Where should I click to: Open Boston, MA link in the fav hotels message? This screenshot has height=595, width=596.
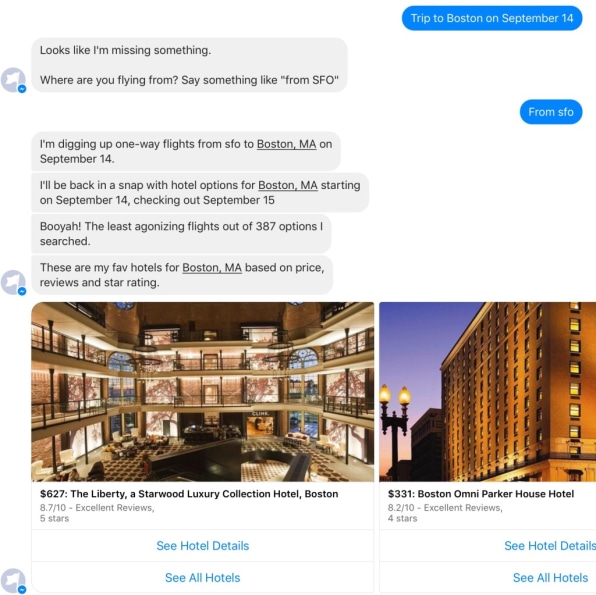click(212, 268)
